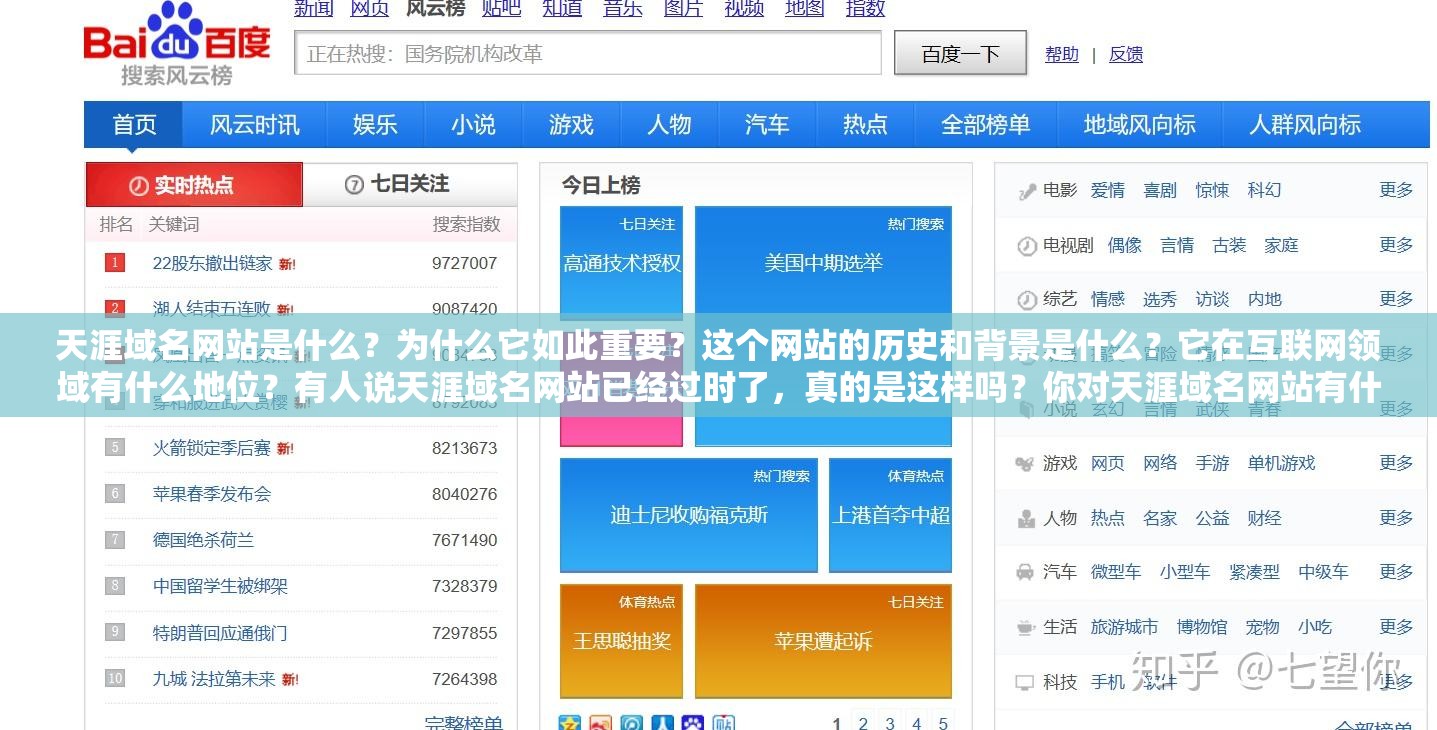This screenshot has width=1437, height=730.
Task: Click the cup icon beside 生活
Action: tap(1026, 628)
